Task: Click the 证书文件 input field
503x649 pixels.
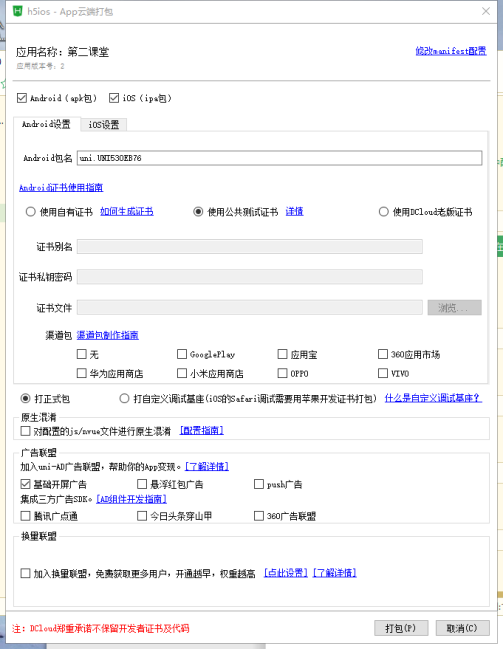Action: point(250,308)
